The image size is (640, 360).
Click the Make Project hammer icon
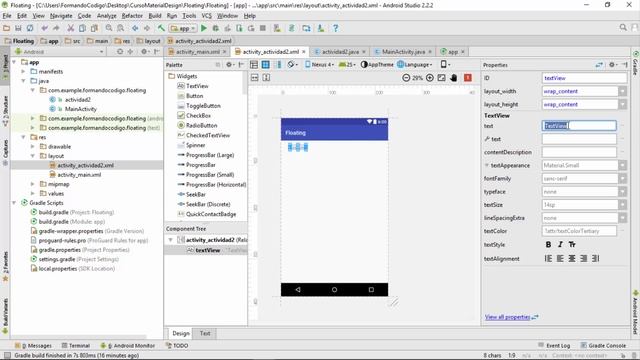click(x=161, y=28)
